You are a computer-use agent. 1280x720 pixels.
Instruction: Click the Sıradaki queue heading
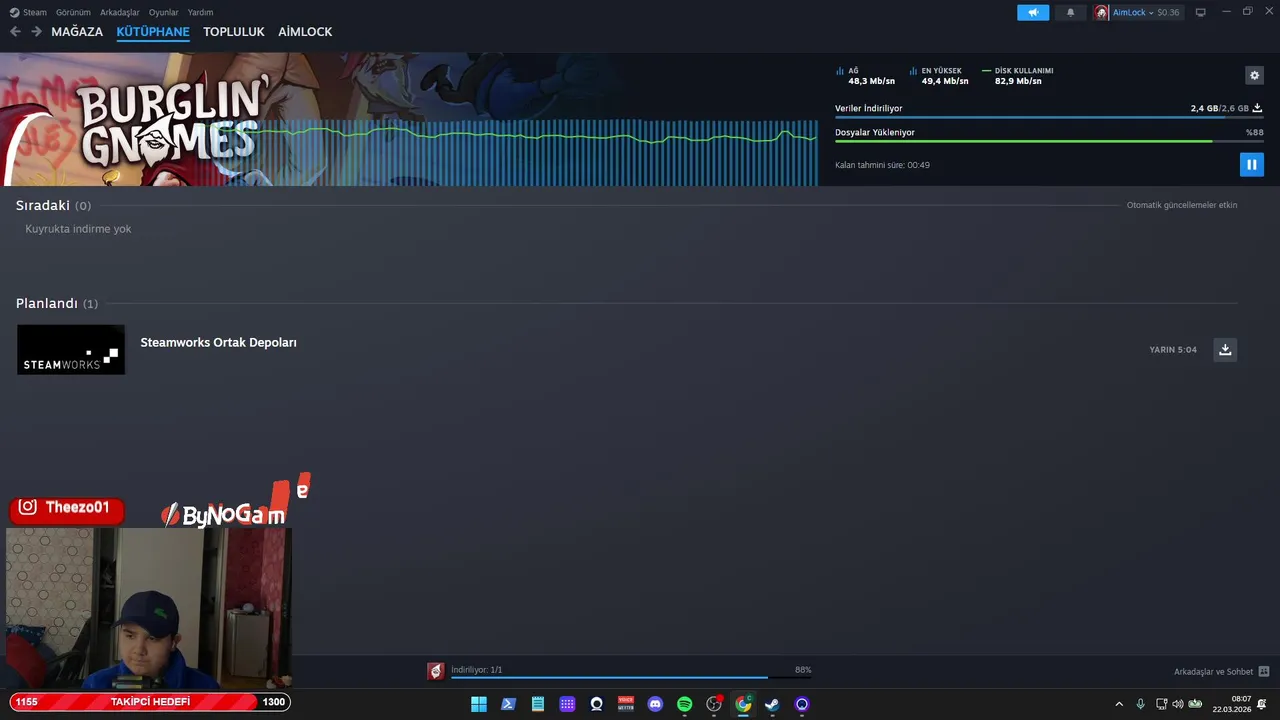tap(43, 205)
